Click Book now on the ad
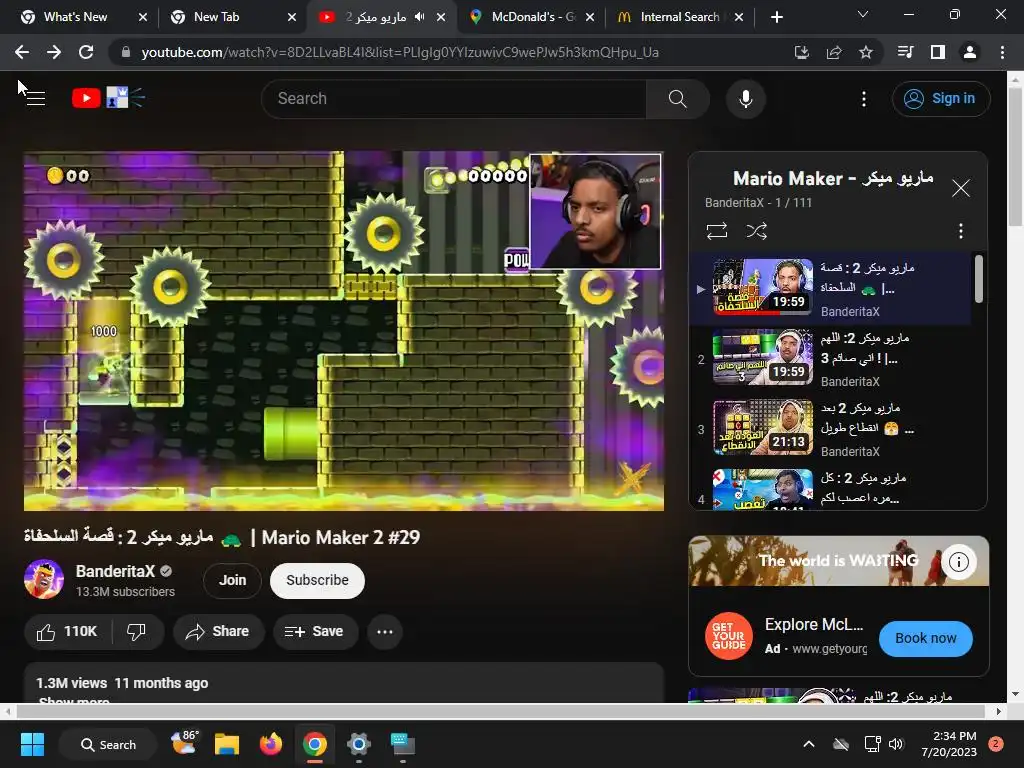The height and width of the screenshot is (768, 1024). tap(925, 638)
